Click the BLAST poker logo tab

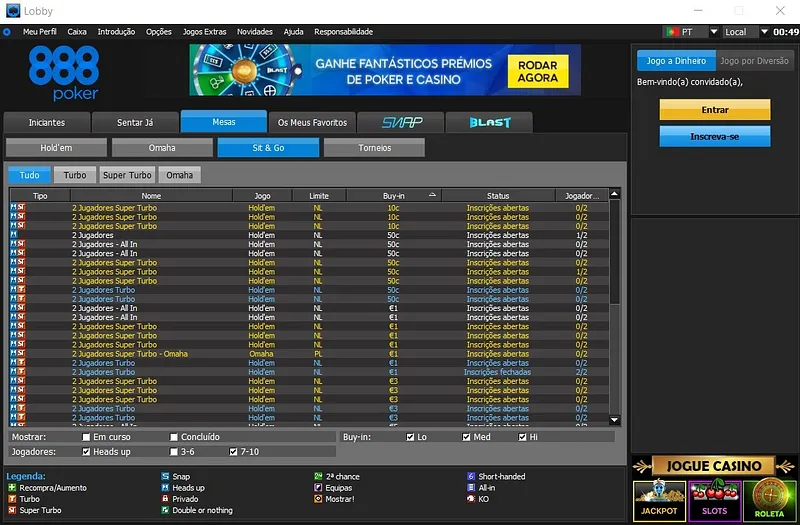coord(490,122)
